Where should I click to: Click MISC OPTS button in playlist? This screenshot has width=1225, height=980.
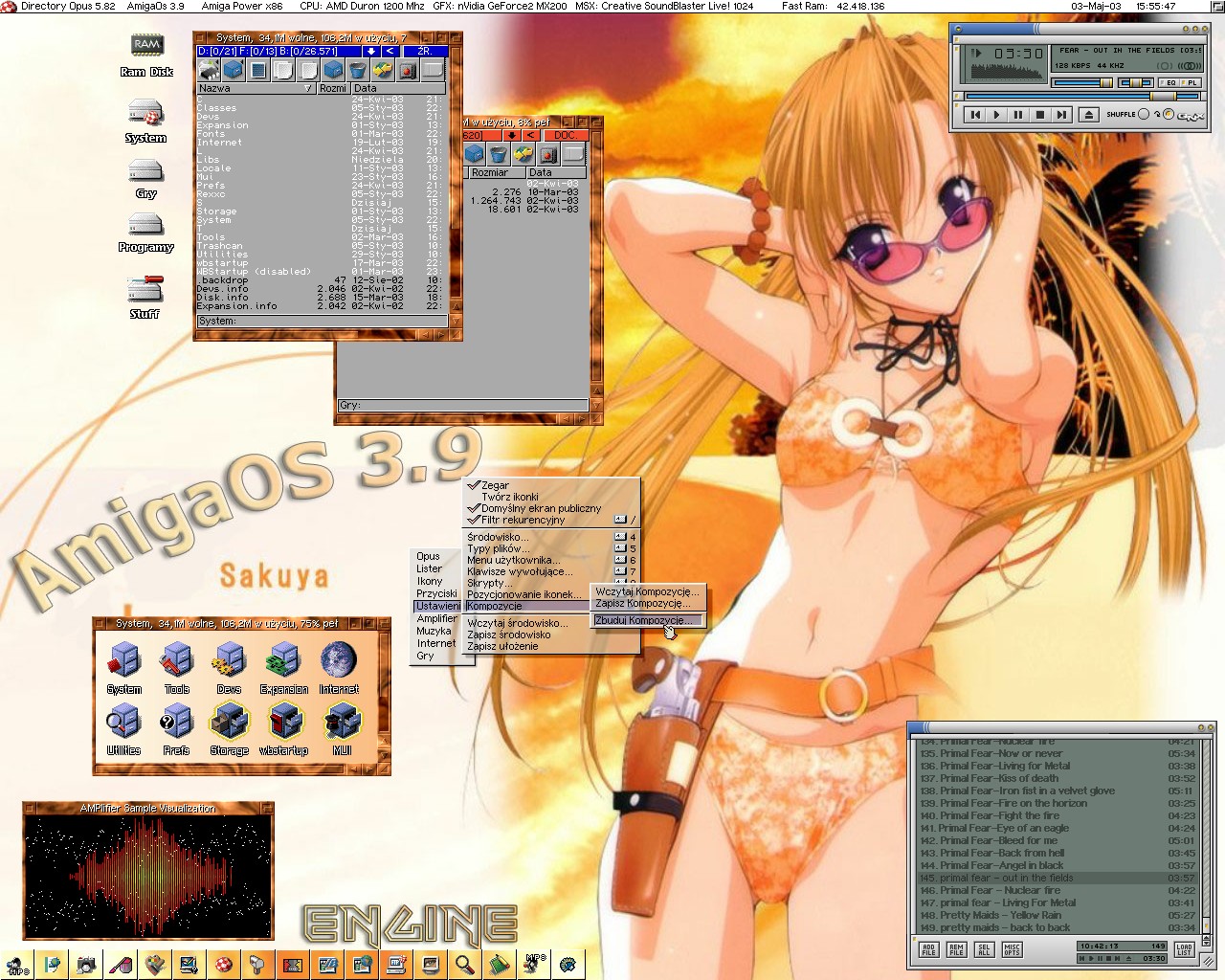(x=1012, y=949)
